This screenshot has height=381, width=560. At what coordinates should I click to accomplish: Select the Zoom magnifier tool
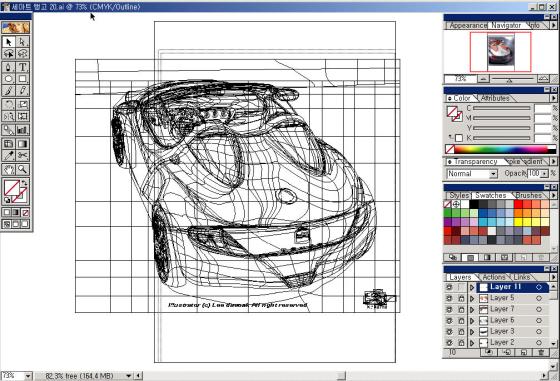(22, 170)
